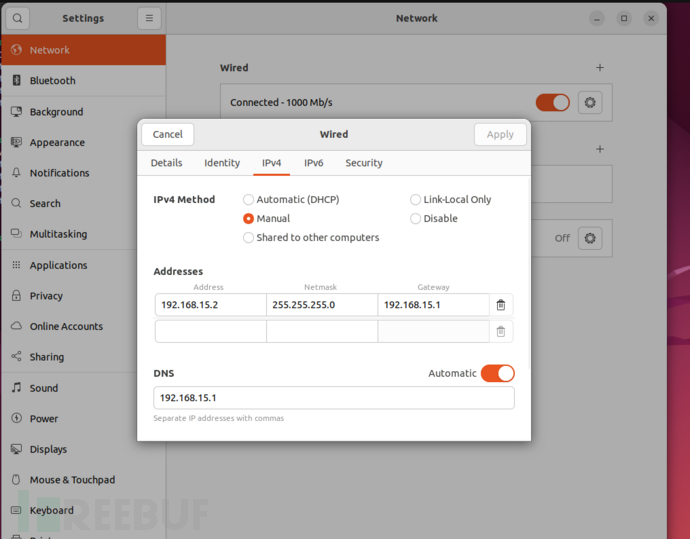Select Shared to other computers option

point(249,238)
